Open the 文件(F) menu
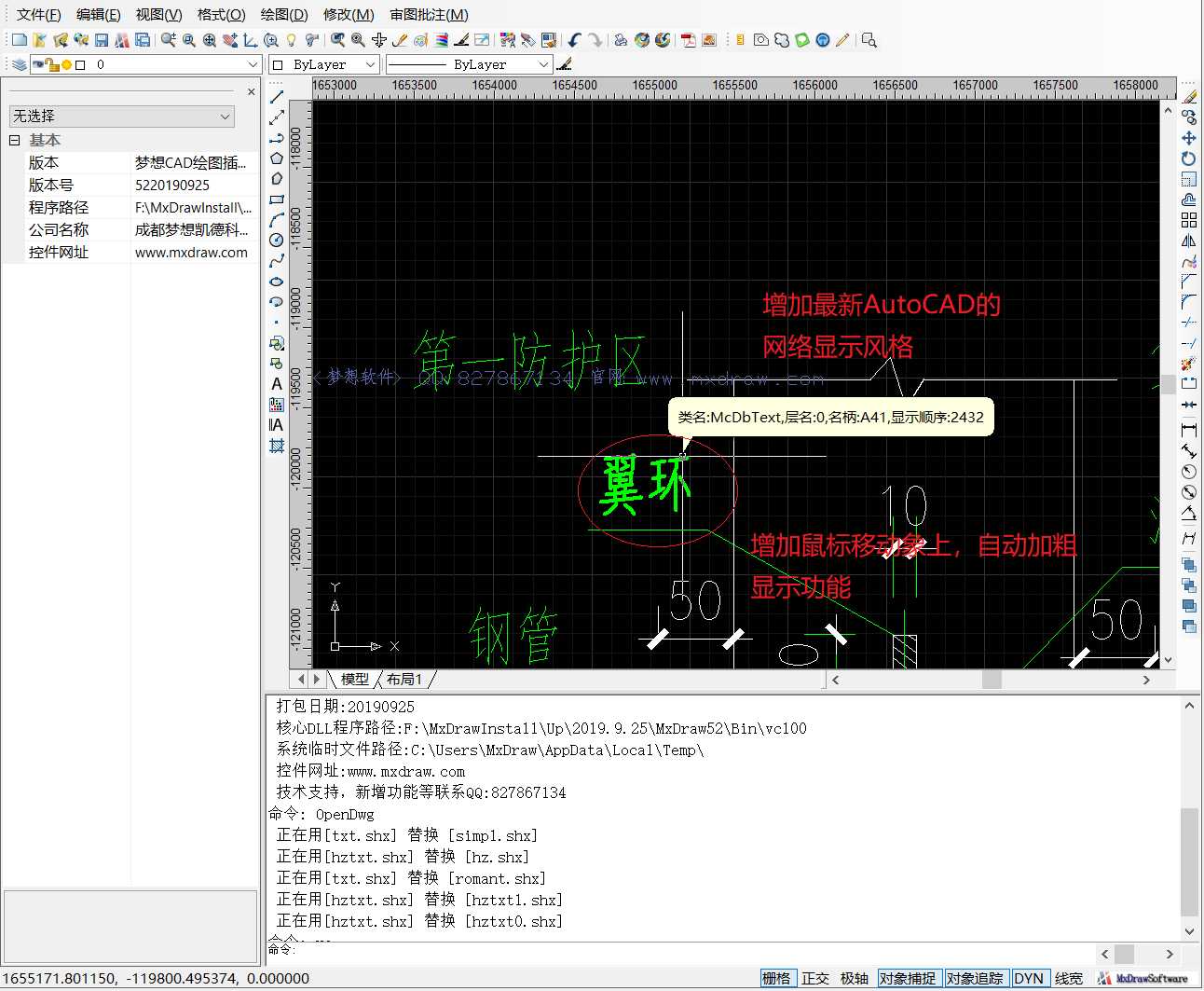The width and height of the screenshot is (1204, 991). coord(39,15)
